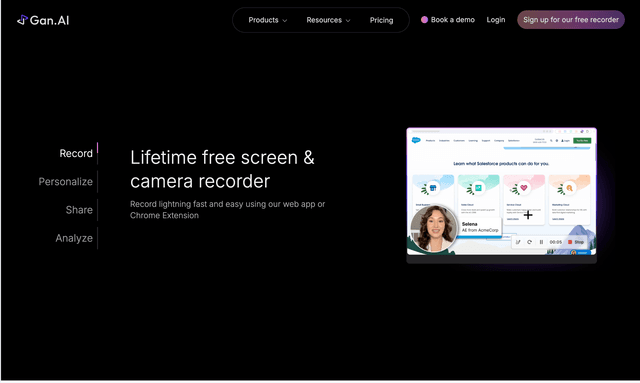Click the pink heart Service Cloud icon
The width and height of the screenshot is (640, 383).
click(x=524, y=188)
